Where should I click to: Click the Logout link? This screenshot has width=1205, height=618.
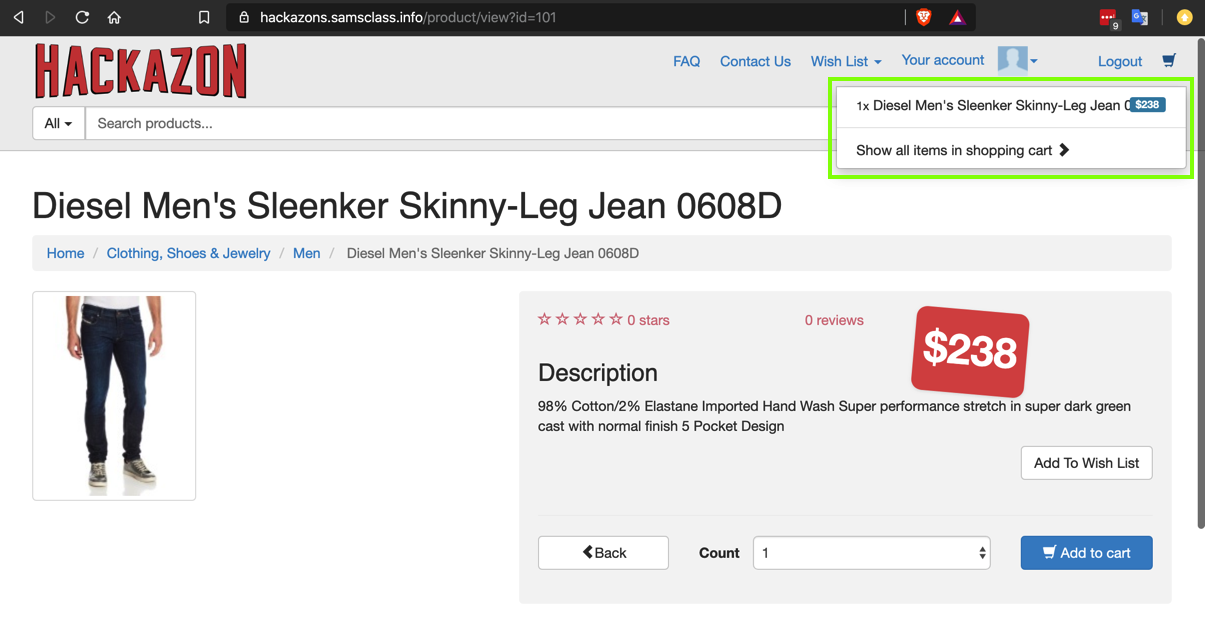(1119, 61)
